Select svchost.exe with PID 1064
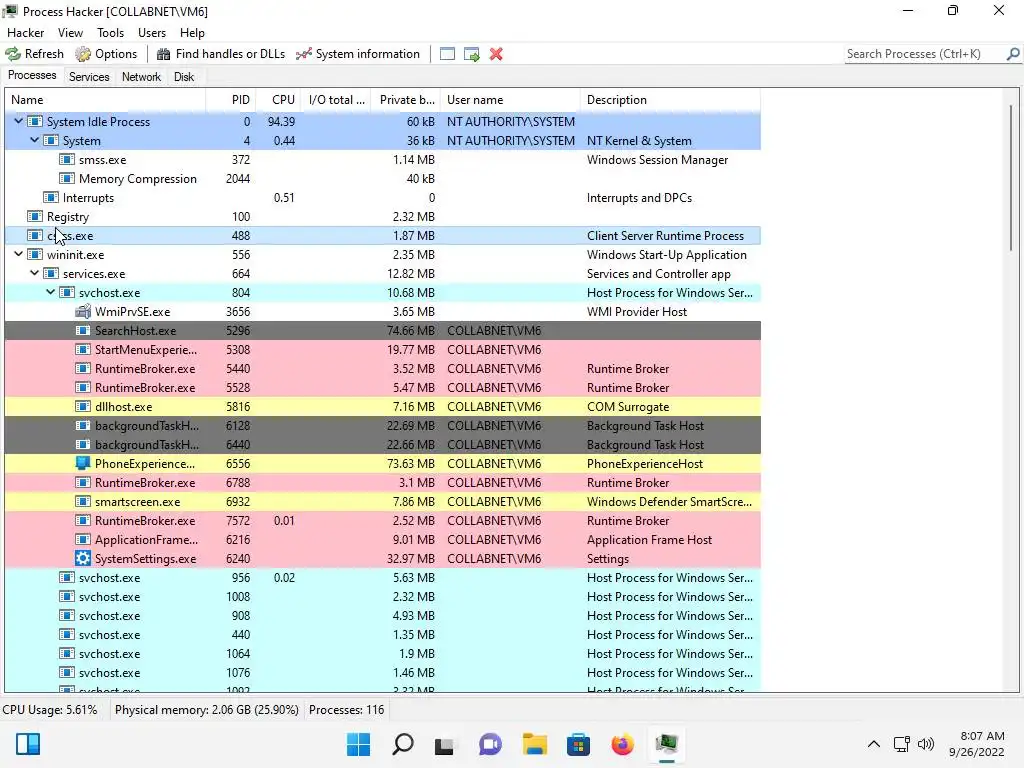 (383, 654)
